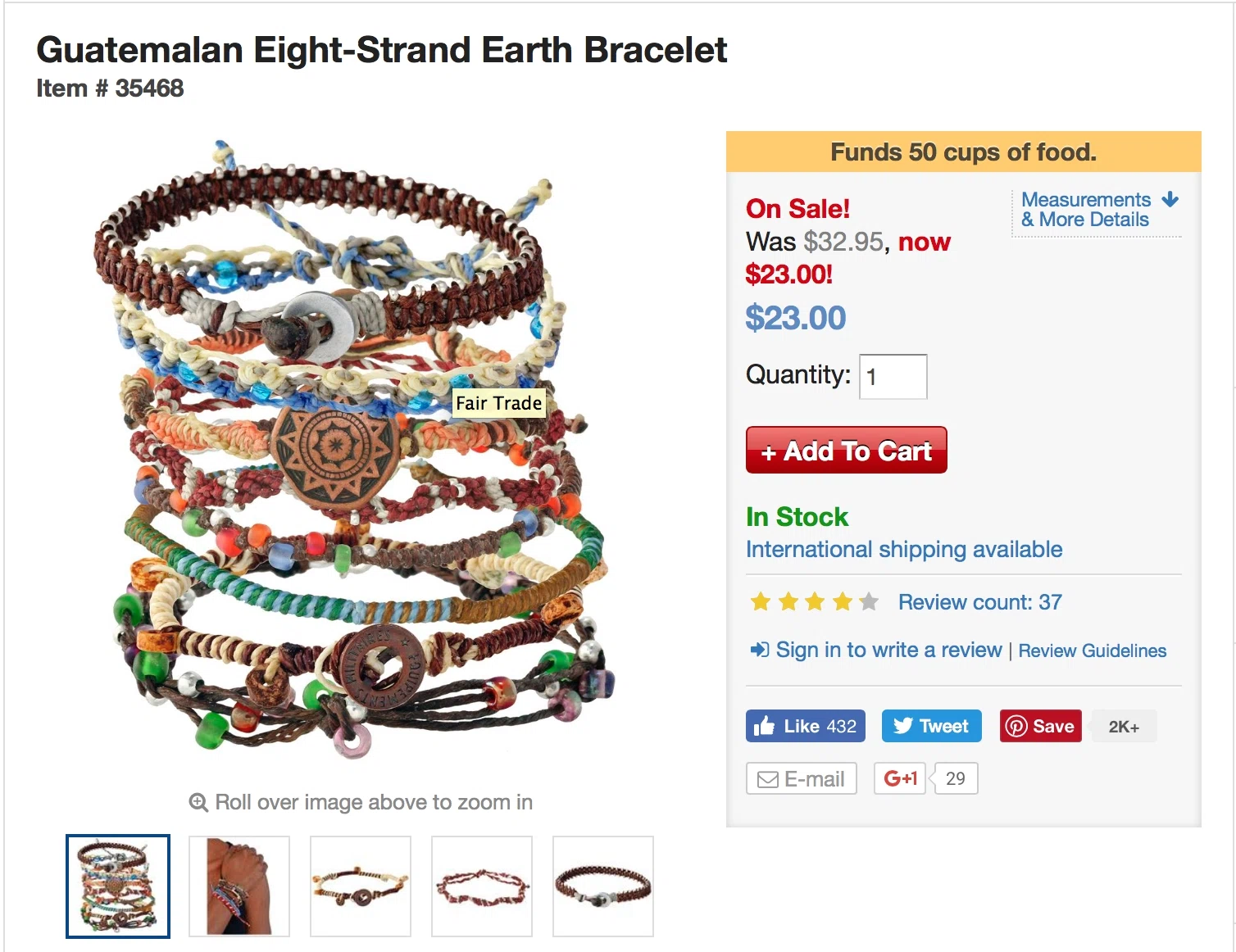This screenshot has height=952, width=1236.
Task: Select the third single bracelet thumbnail
Action: (x=361, y=886)
